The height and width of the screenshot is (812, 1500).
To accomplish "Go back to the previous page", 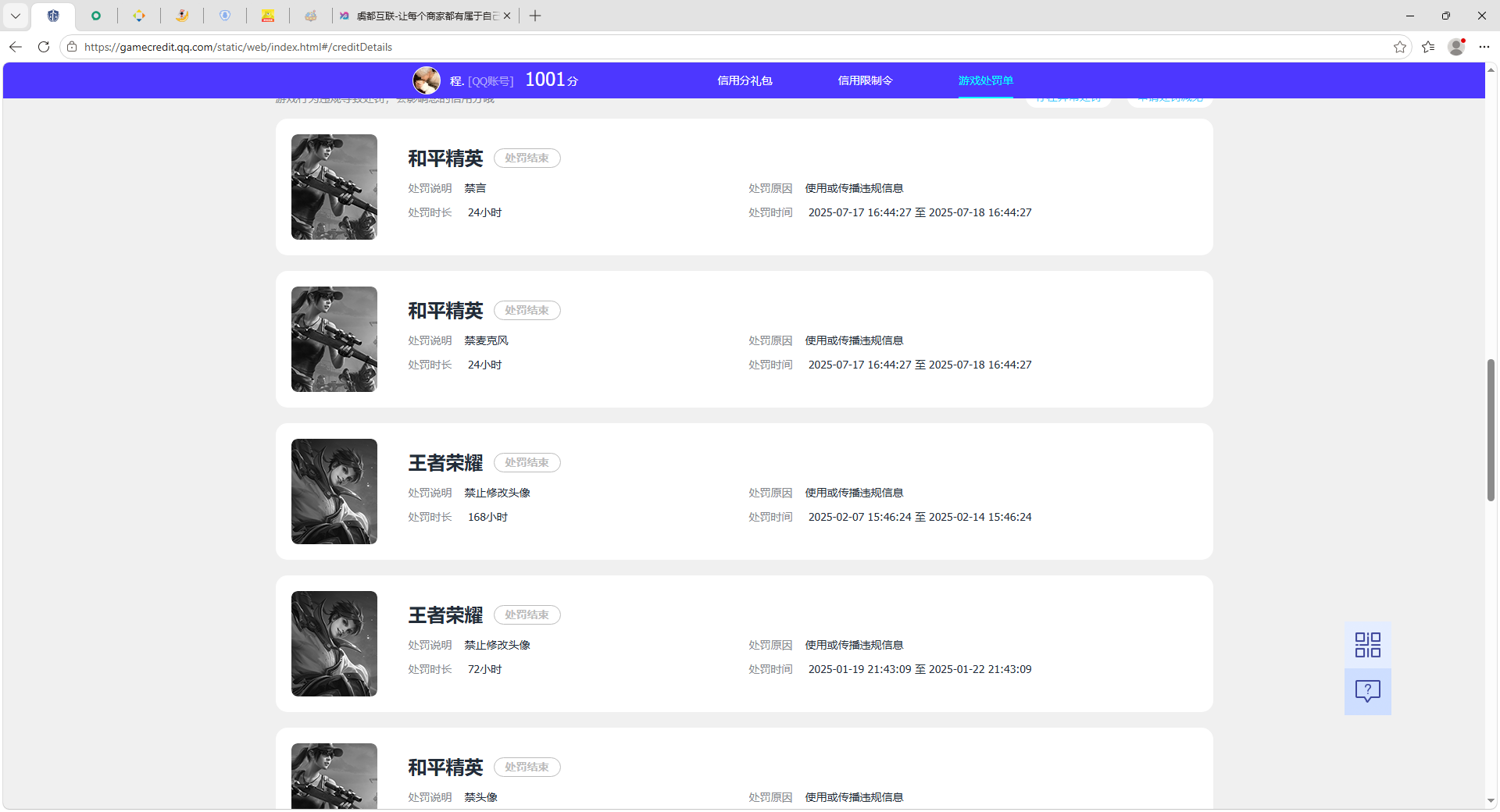I will point(16,47).
